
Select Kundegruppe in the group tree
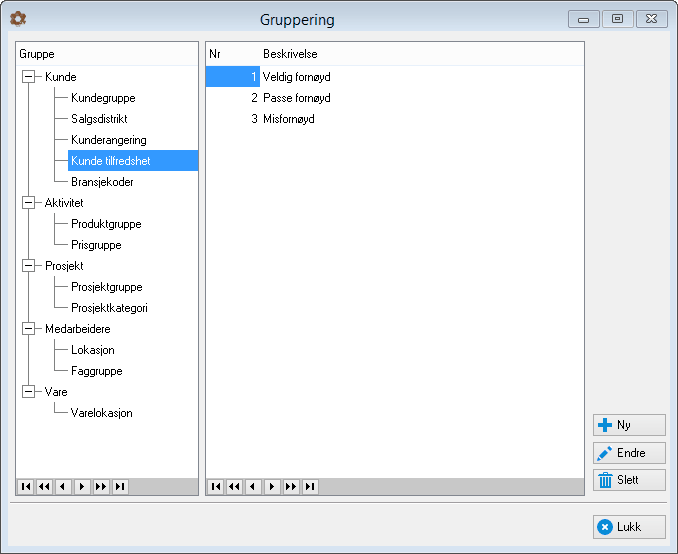[103, 98]
